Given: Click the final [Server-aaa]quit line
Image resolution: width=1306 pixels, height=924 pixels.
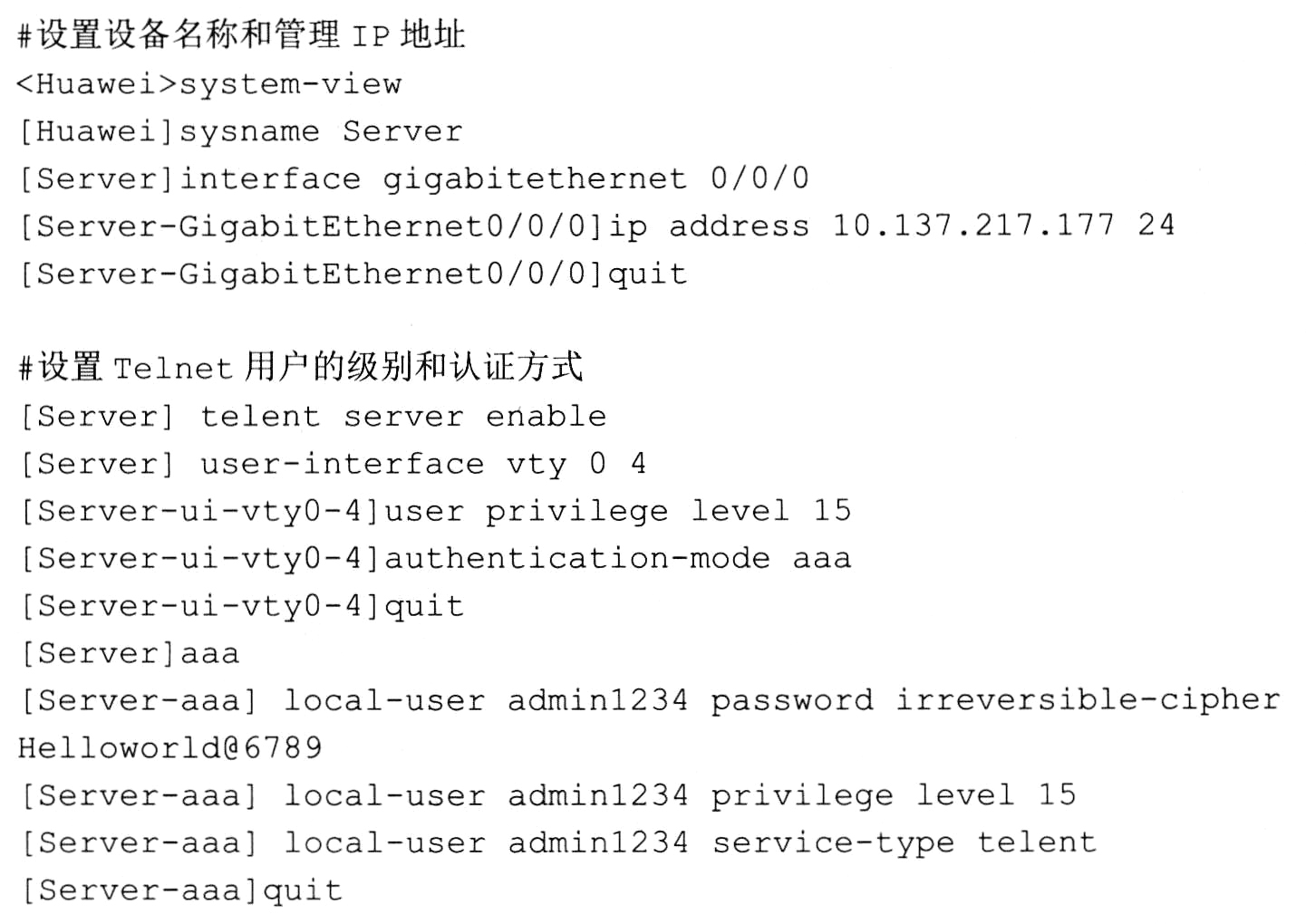Looking at the screenshot, I should [x=180, y=890].
